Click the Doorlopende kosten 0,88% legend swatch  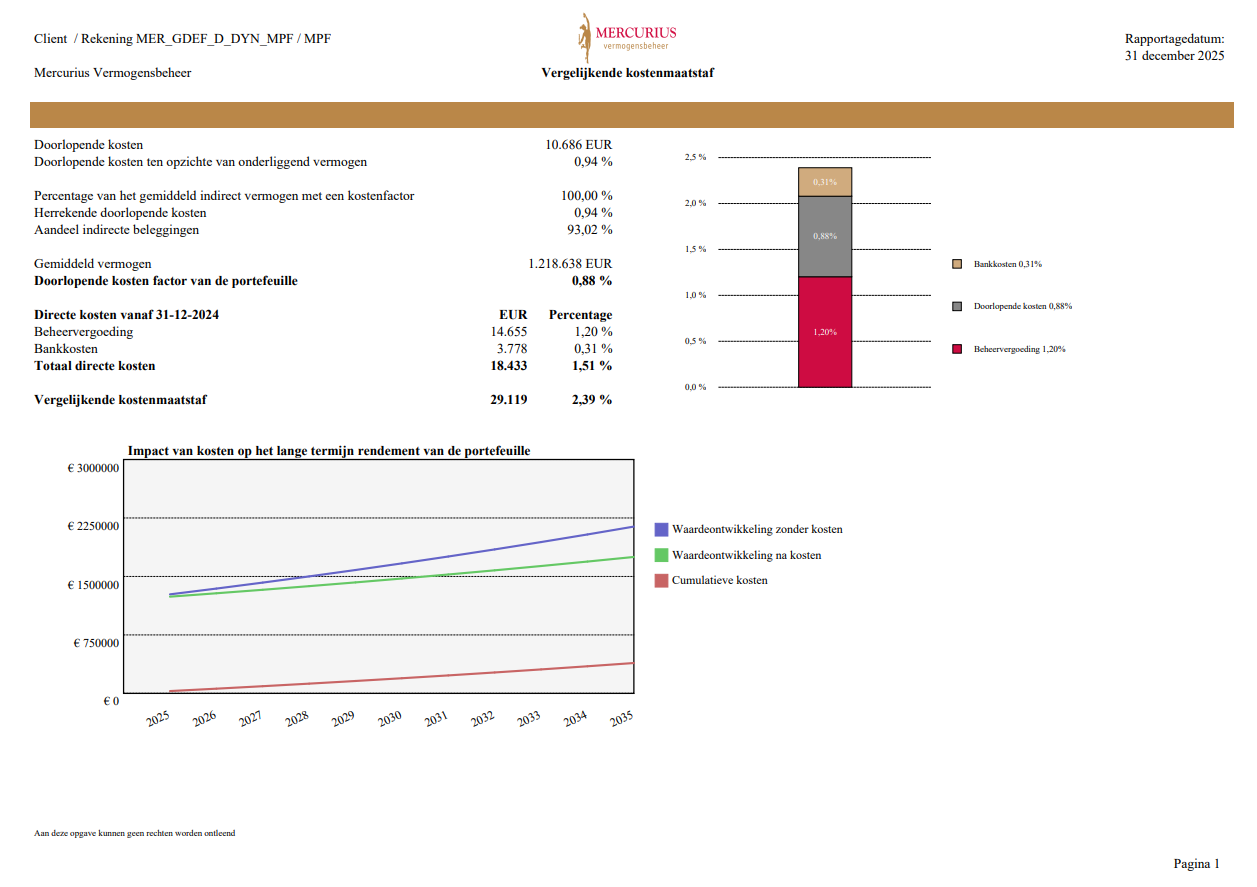pyautogui.click(x=957, y=306)
